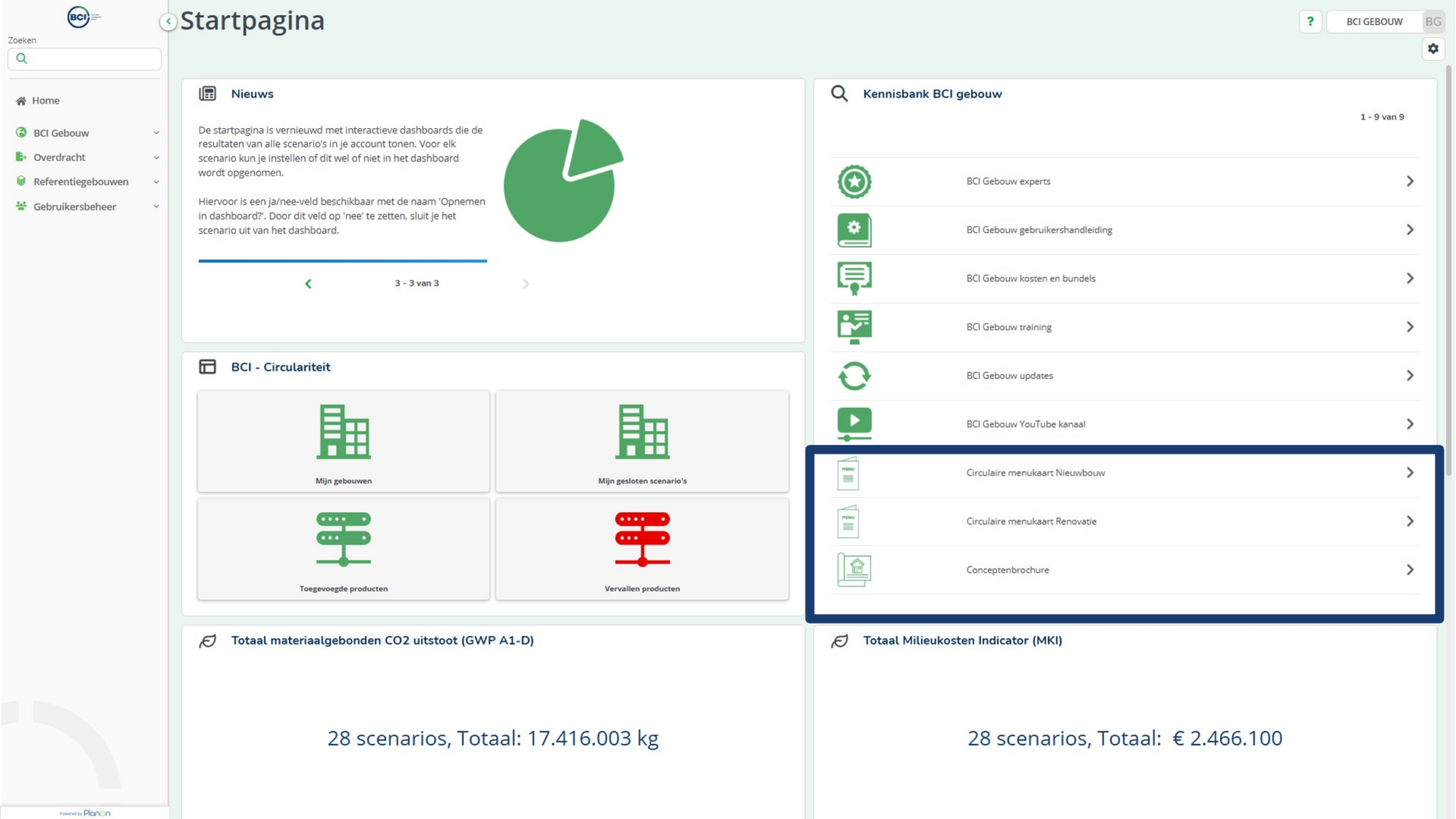Open the Overdracht sidebar menu

(59, 157)
